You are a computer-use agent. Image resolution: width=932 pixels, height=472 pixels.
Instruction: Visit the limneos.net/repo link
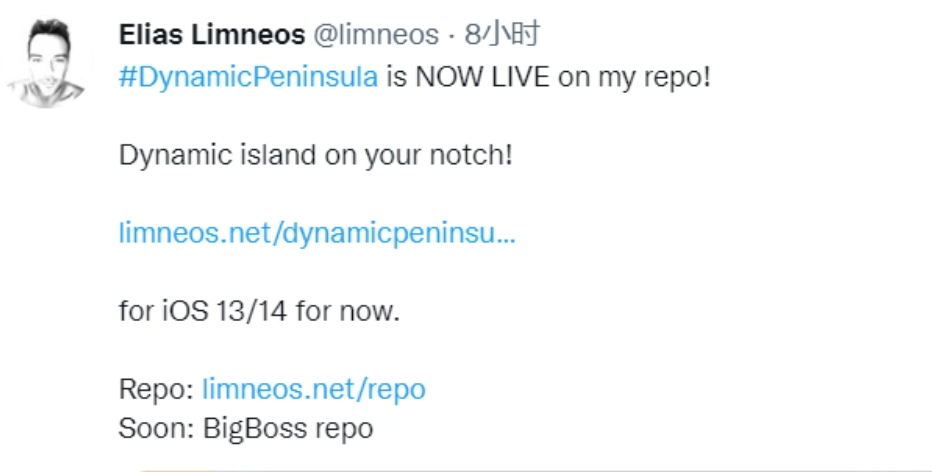(x=313, y=389)
